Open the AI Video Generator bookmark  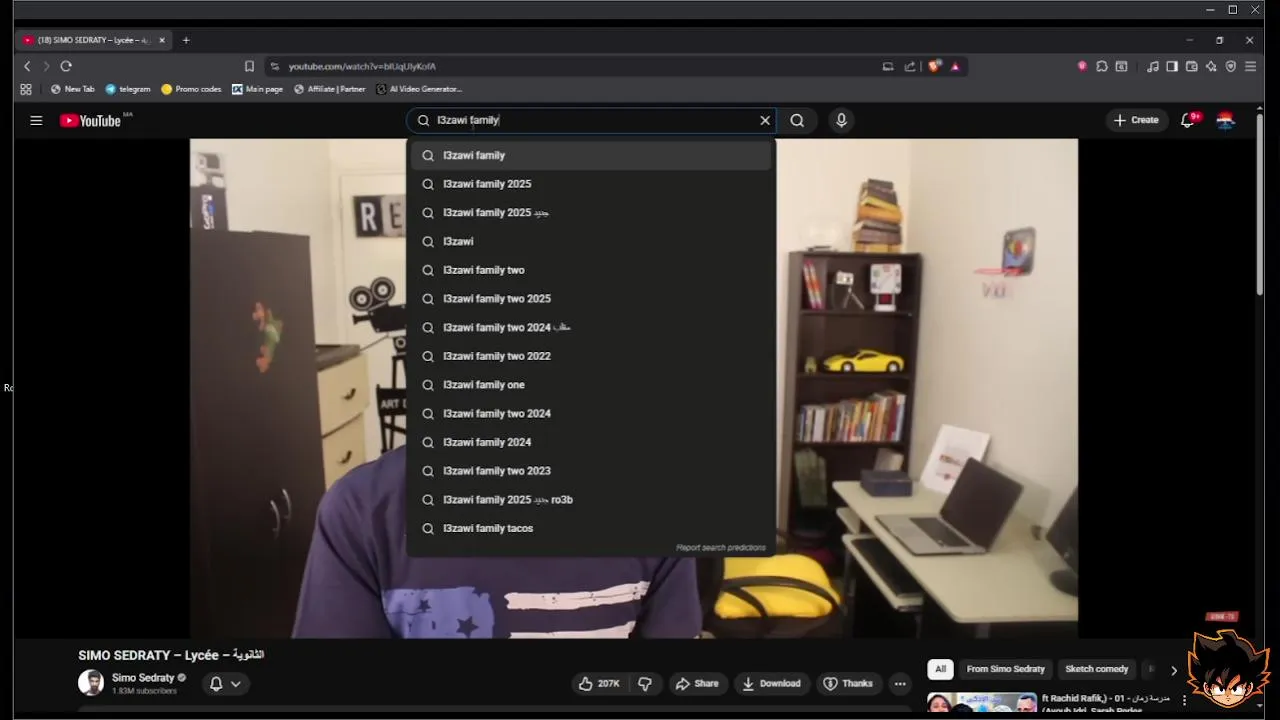[x=419, y=89]
